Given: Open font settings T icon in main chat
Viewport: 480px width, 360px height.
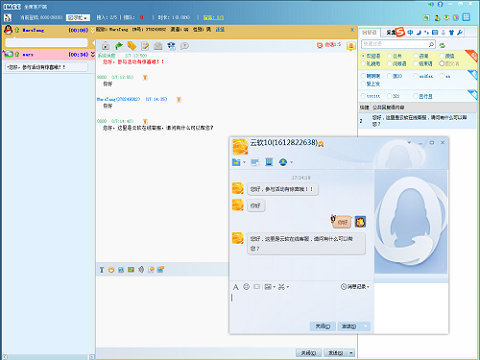Looking at the screenshot, I should click(x=102, y=270).
